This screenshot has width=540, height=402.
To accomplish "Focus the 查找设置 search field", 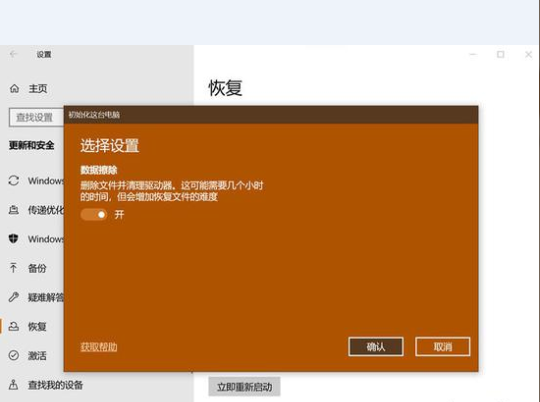I will [37, 117].
